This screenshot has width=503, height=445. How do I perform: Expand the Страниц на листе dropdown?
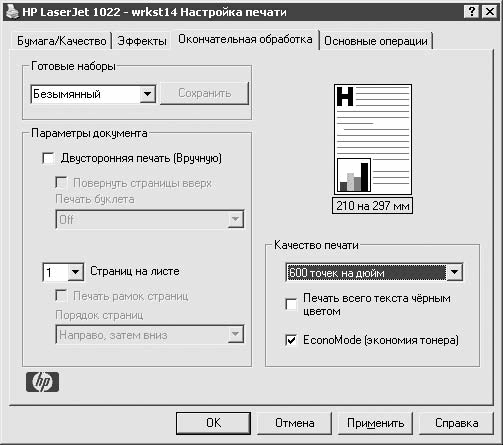[x=75, y=272]
